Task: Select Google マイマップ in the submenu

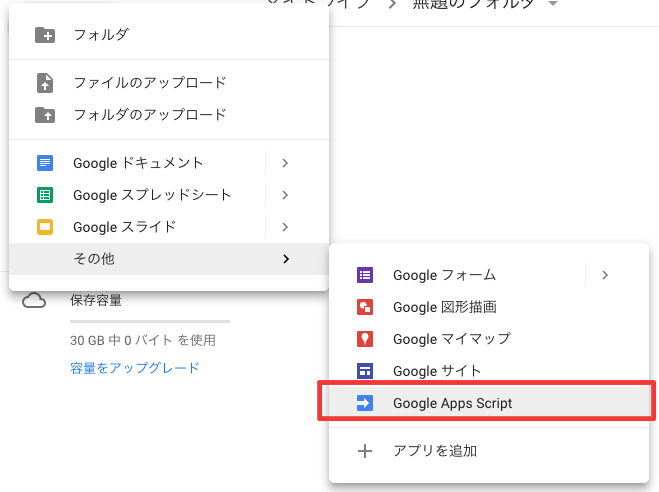Action: click(489, 339)
